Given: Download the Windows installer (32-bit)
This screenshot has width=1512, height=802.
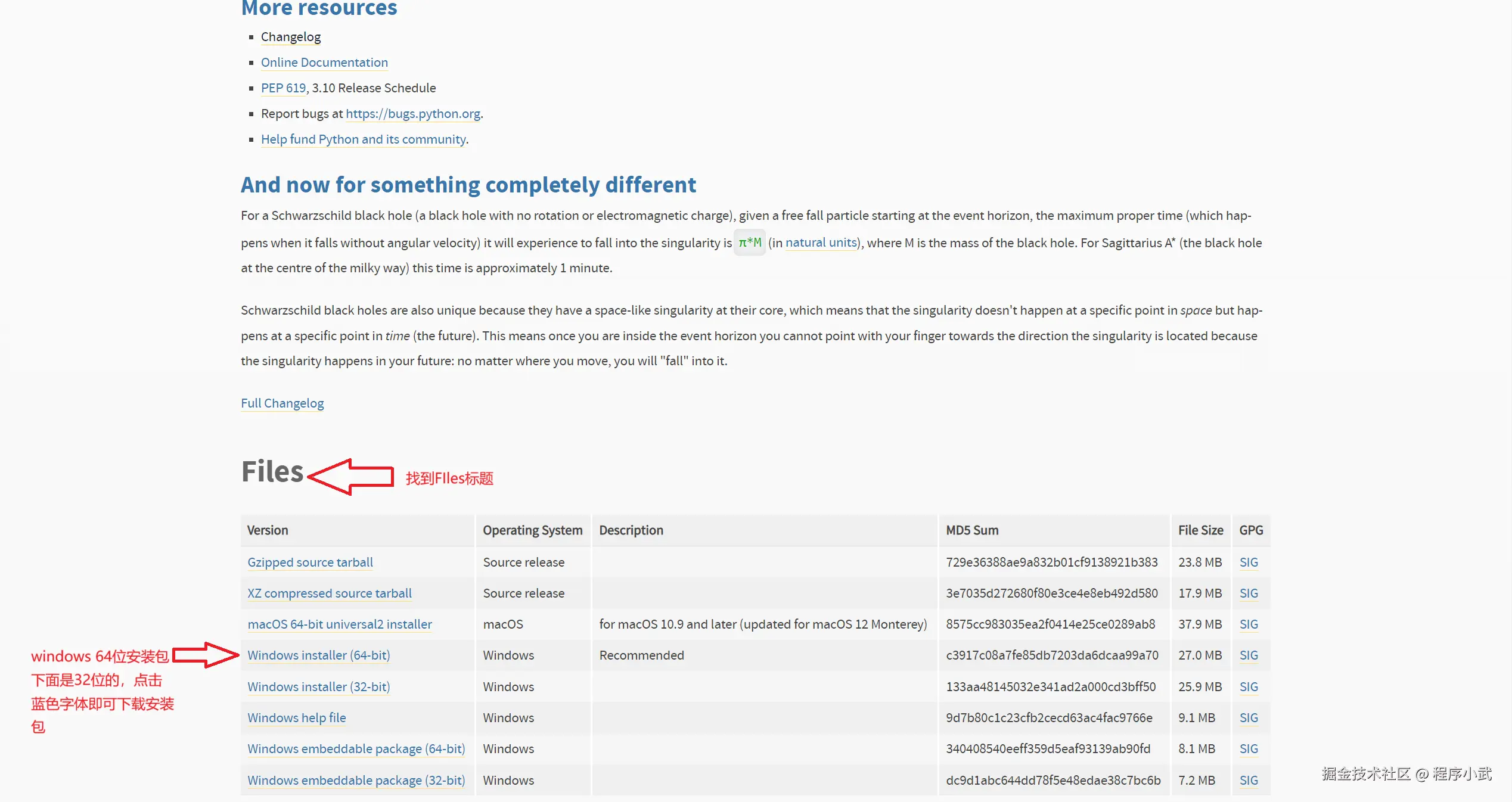Looking at the screenshot, I should 318,687.
